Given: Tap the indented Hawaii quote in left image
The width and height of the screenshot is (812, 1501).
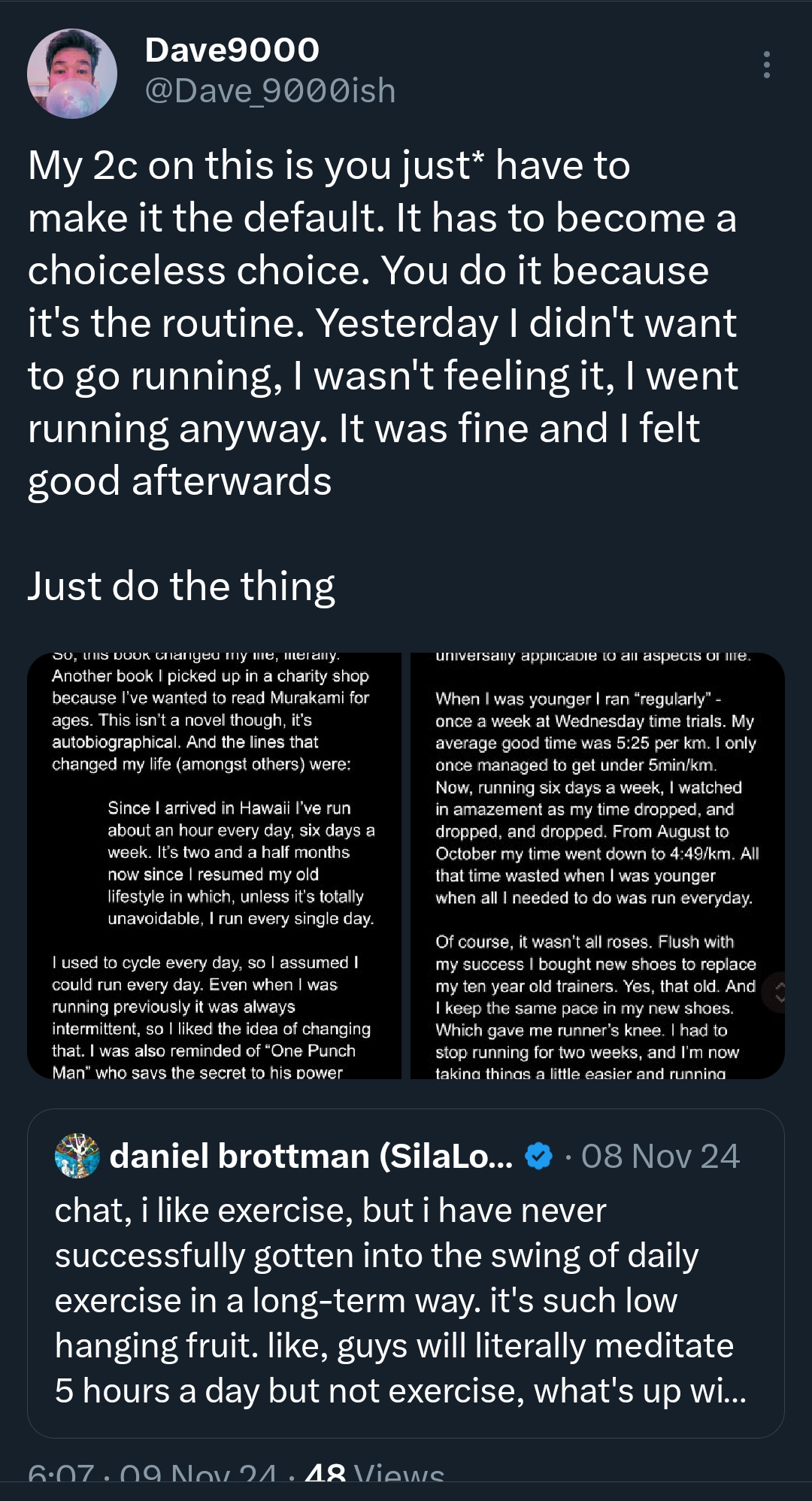Looking at the screenshot, I should point(241,863).
